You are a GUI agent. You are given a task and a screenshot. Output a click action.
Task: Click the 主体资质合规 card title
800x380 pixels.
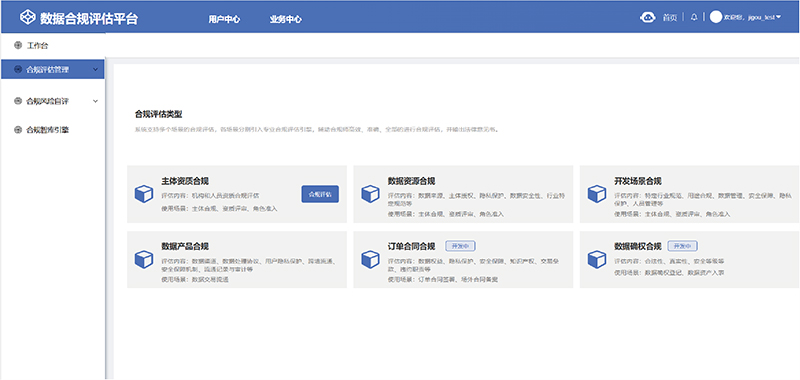(185, 181)
